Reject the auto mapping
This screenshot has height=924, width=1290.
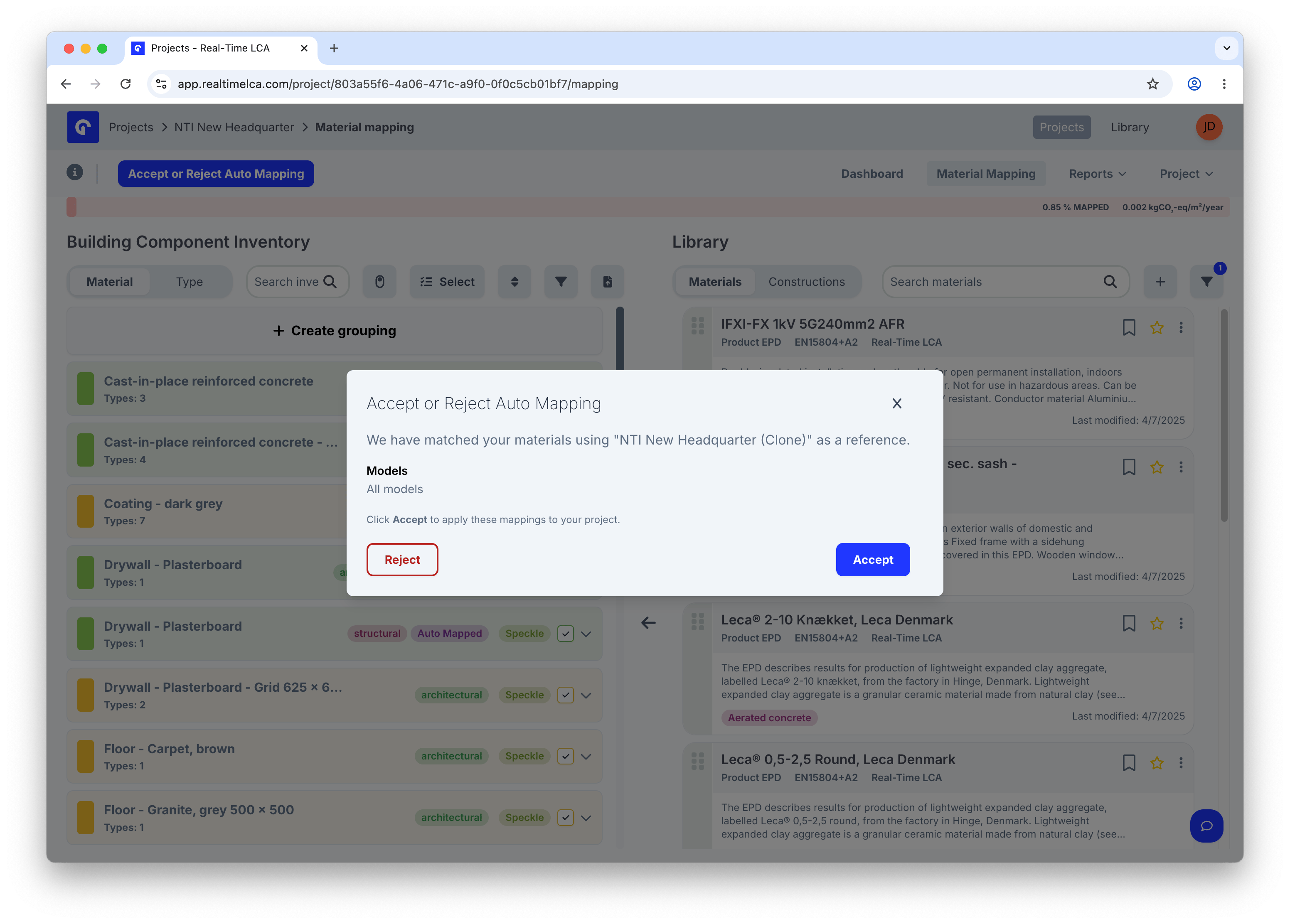(x=402, y=560)
